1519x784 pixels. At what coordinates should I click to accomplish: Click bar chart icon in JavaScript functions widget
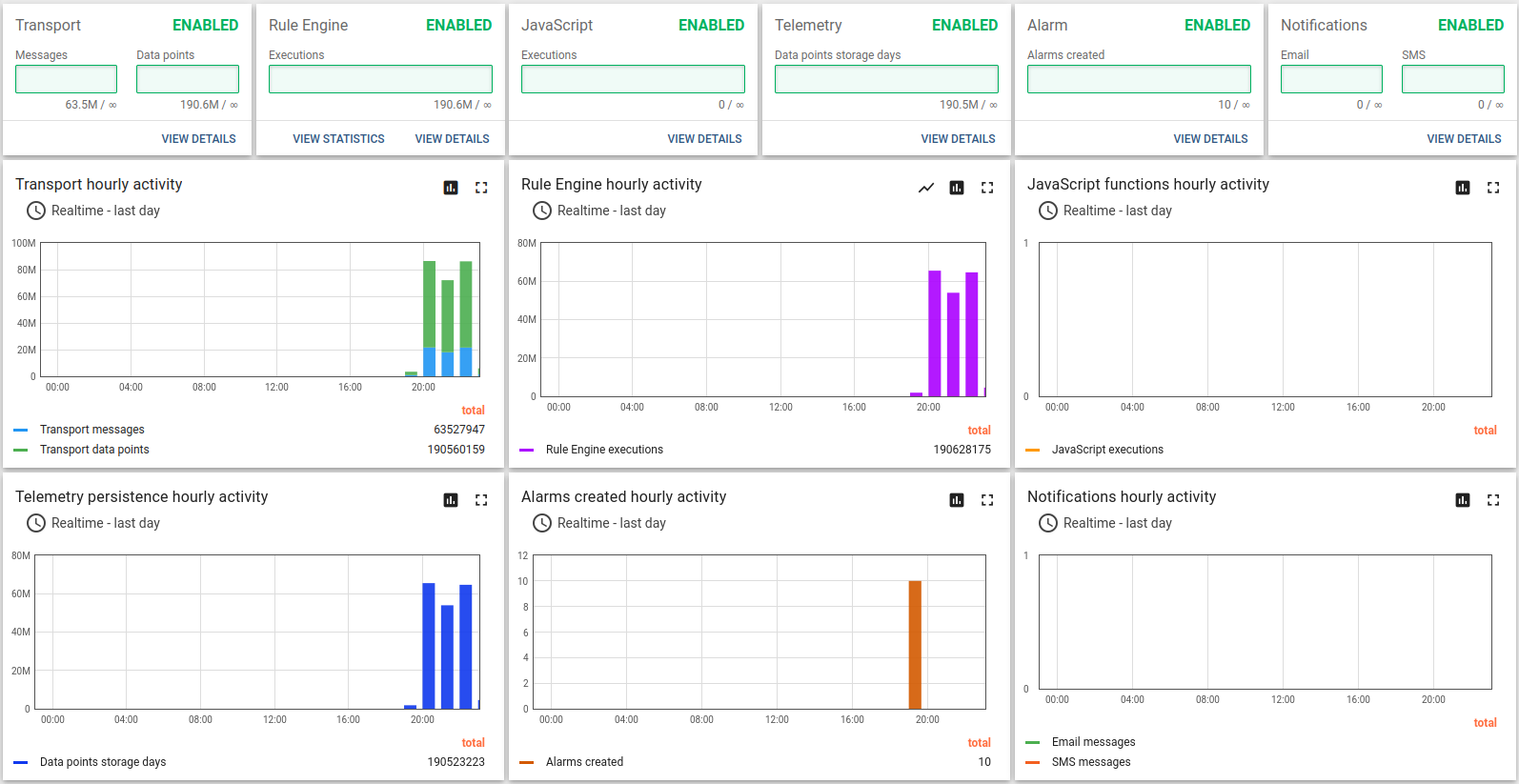pos(1463,188)
